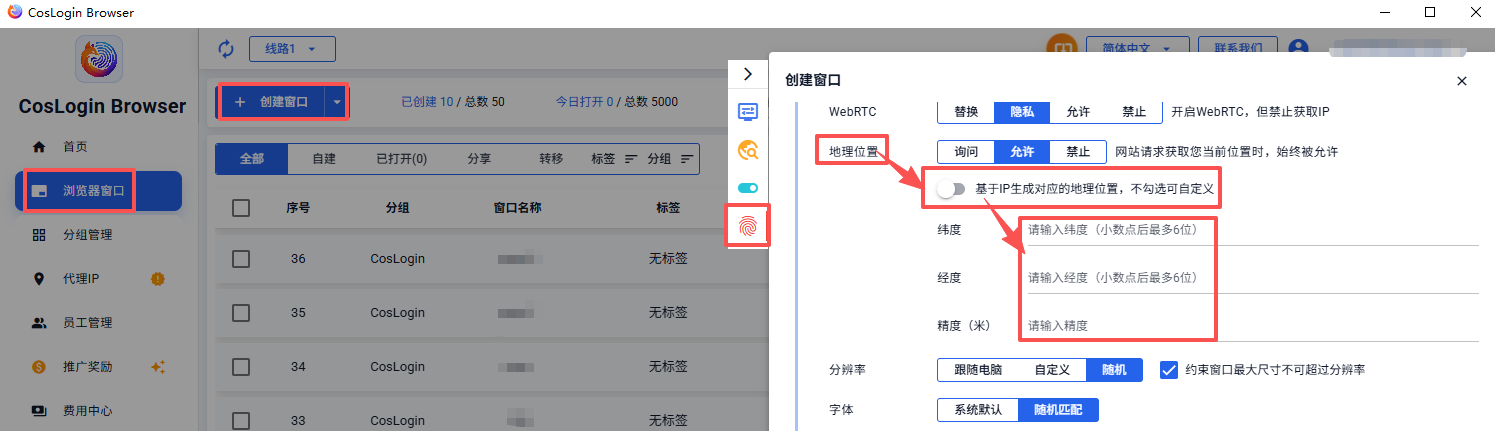Image resolution: width=1495 pixels, height=431 pixels.
Task: Click the people icon beside 员工管理
Action: pos(40,323)
